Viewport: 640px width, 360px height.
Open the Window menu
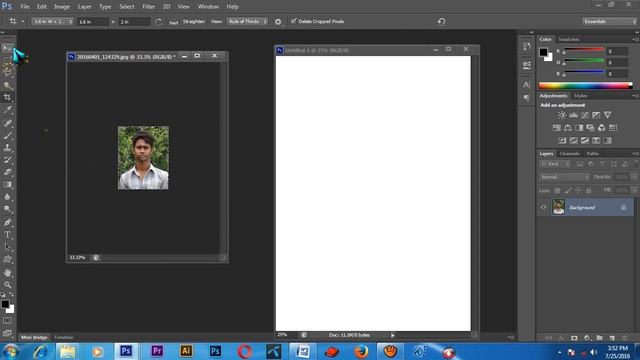[x=208, y=7]
